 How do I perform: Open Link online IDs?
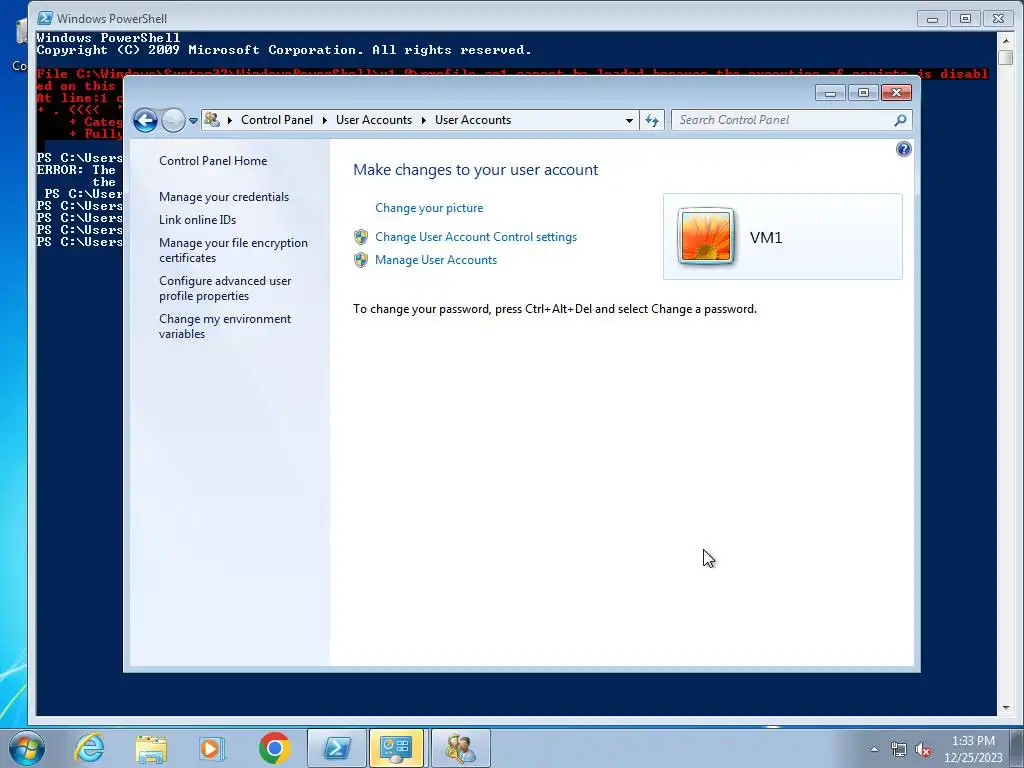[197, 220]
